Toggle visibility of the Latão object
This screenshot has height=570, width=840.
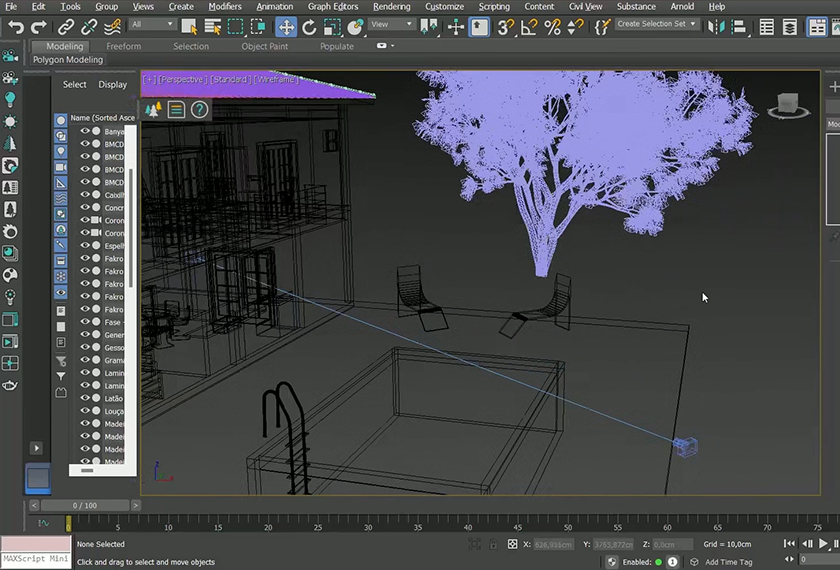[85, 398]
